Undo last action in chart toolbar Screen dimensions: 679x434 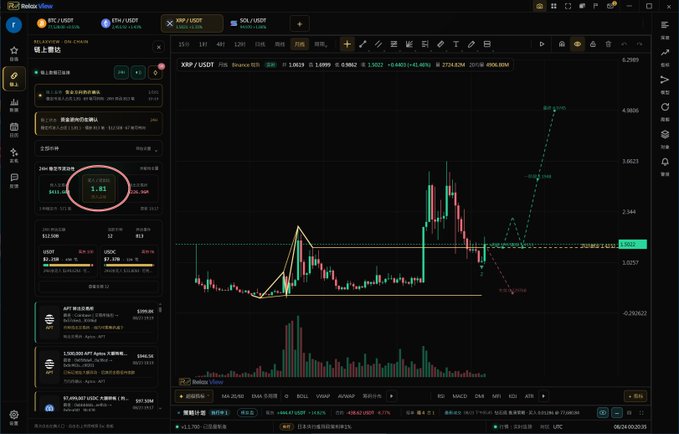(624, 44)
